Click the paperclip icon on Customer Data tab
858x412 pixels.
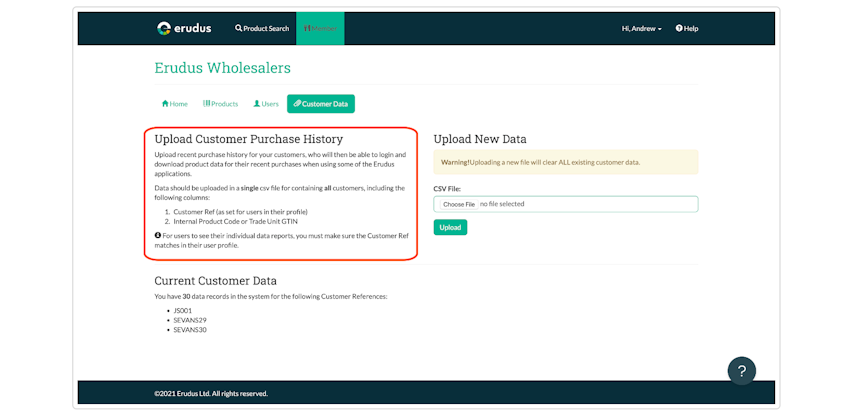(x=297, y=103)
